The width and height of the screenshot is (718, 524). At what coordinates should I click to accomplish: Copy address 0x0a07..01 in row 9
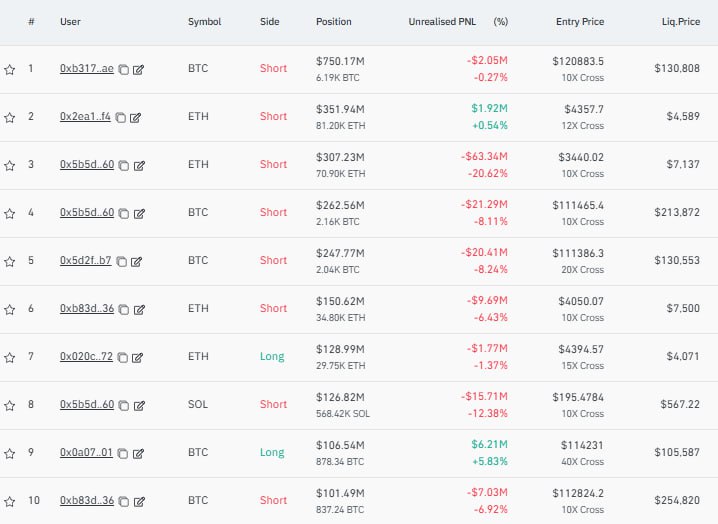(121, 454)
